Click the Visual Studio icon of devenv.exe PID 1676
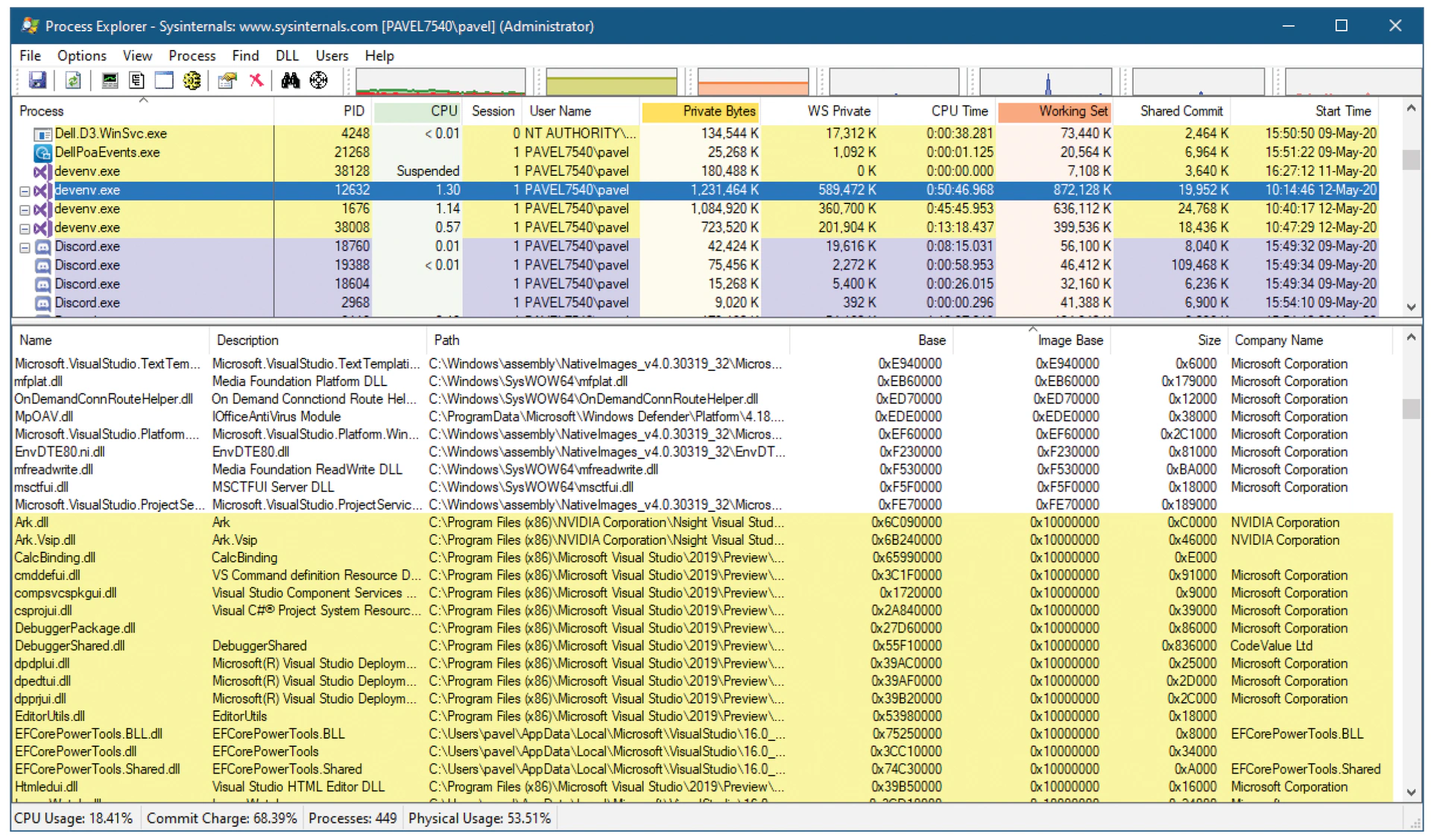Viewport: 1431px width, 840px height. coord(42,209)
